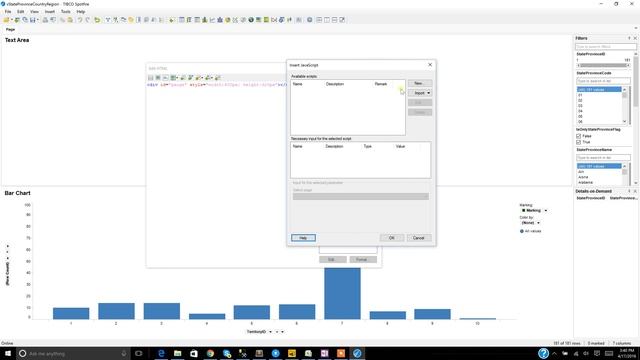Click the Redo arrow toolbar icon

[87, 20]
